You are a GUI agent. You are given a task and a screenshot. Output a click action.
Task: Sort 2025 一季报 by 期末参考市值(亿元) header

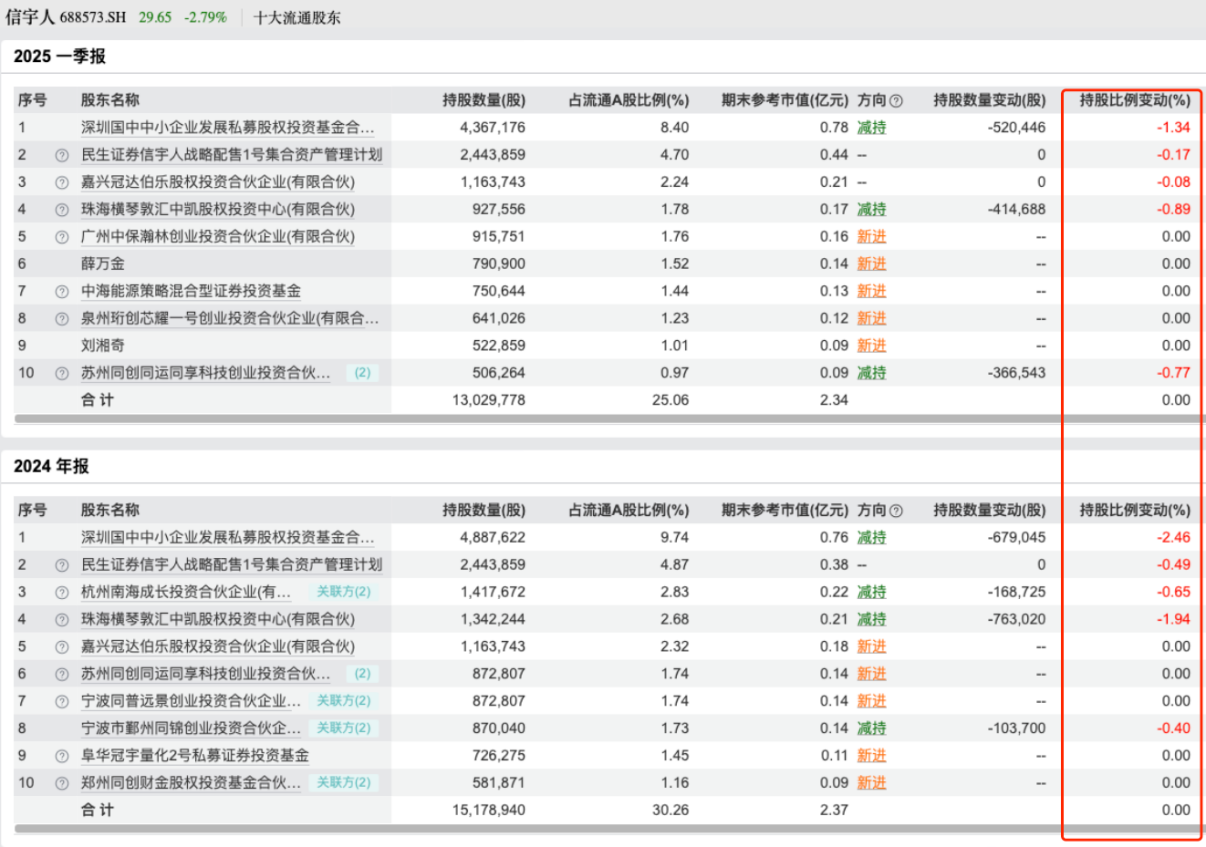pyautogui.click(x=785, y=101)
